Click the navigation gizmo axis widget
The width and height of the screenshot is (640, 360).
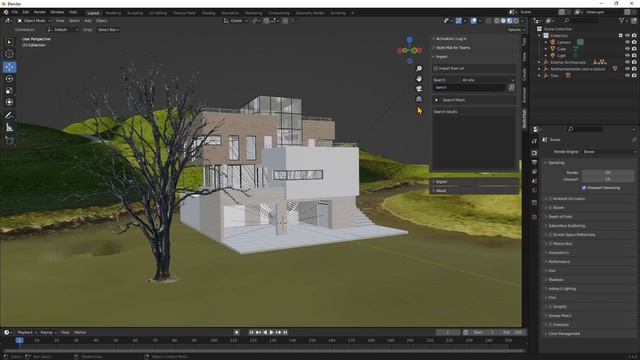pyautogui.click(x=410, y=50)
